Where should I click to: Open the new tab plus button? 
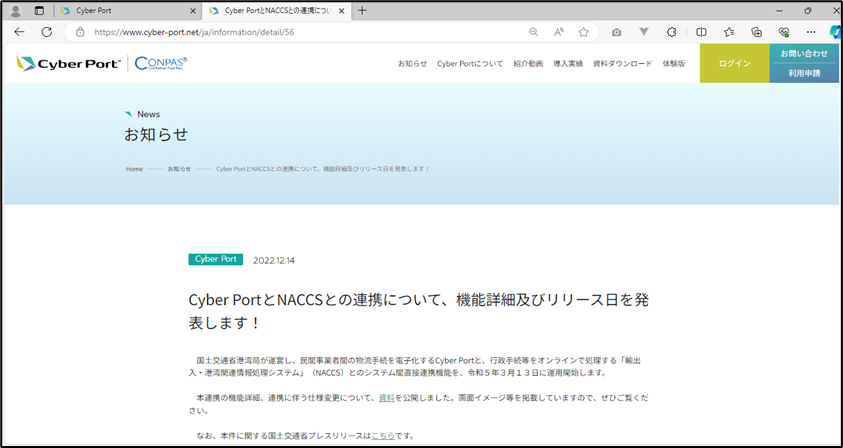tap(362, 10)
